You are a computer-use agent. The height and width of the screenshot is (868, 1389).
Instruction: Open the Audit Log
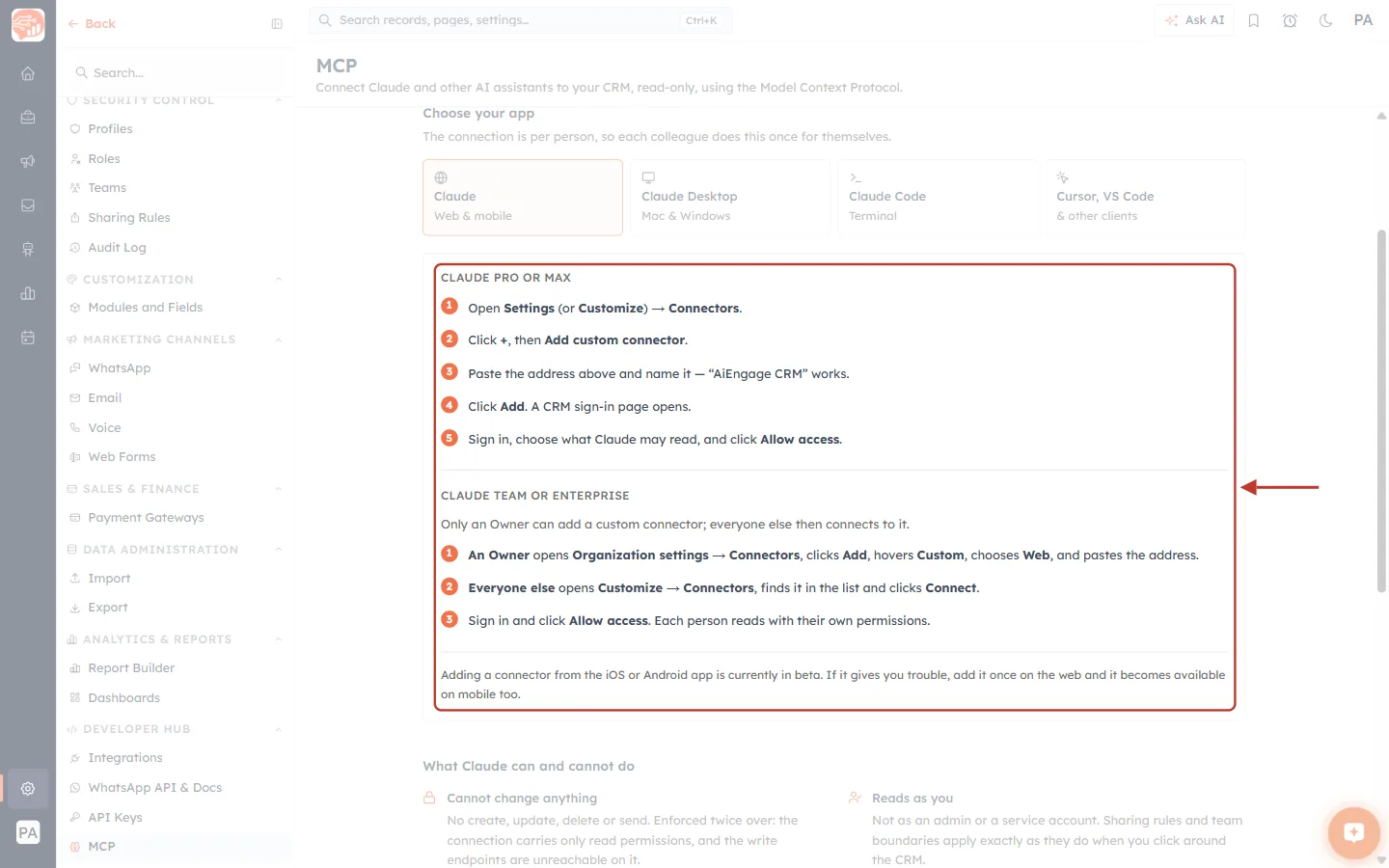(177, 248)
